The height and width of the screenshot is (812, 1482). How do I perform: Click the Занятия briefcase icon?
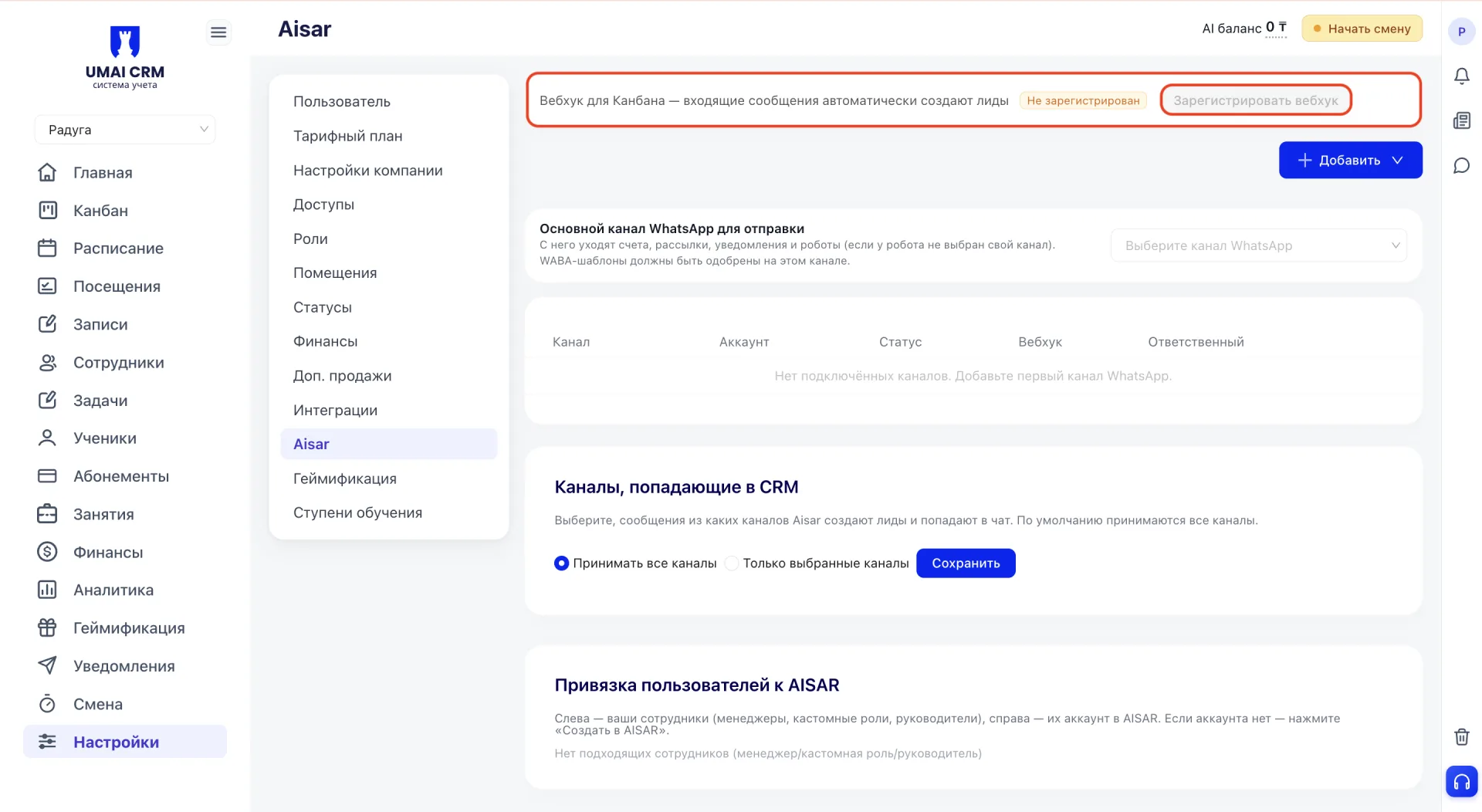click(x=47, y=513)
